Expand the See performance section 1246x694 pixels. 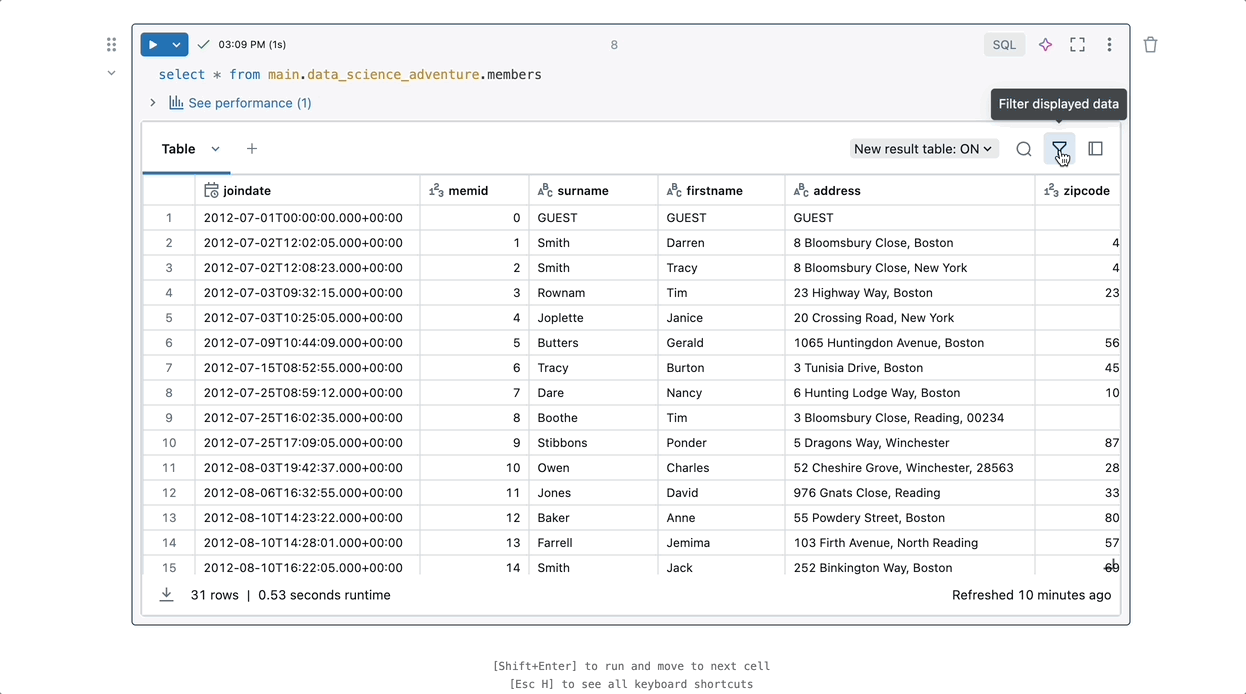point(153,103)
